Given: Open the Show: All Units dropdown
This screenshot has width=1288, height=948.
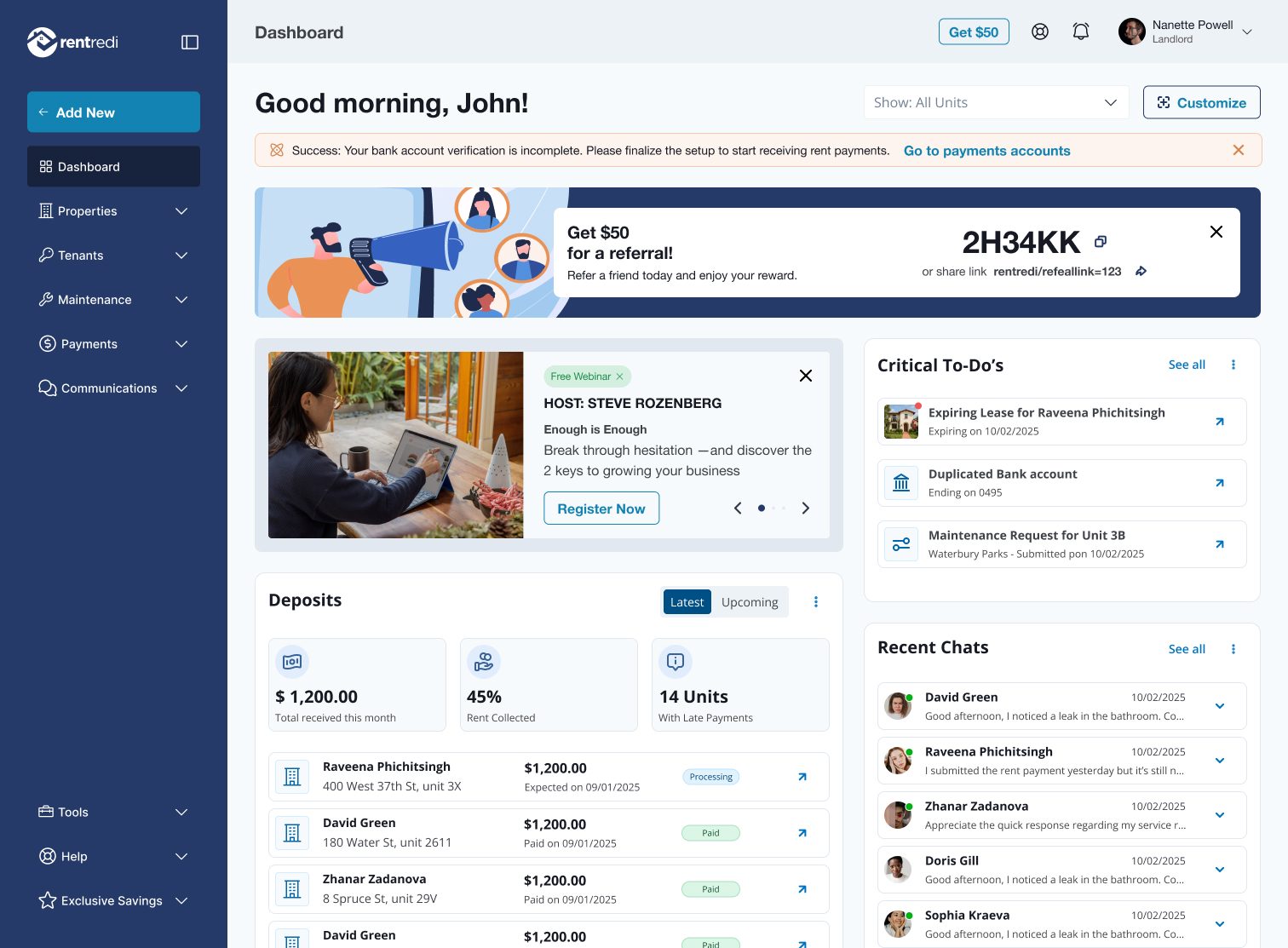Looking at the screenshot, I should pyautogui.click(x=996, y=102).
